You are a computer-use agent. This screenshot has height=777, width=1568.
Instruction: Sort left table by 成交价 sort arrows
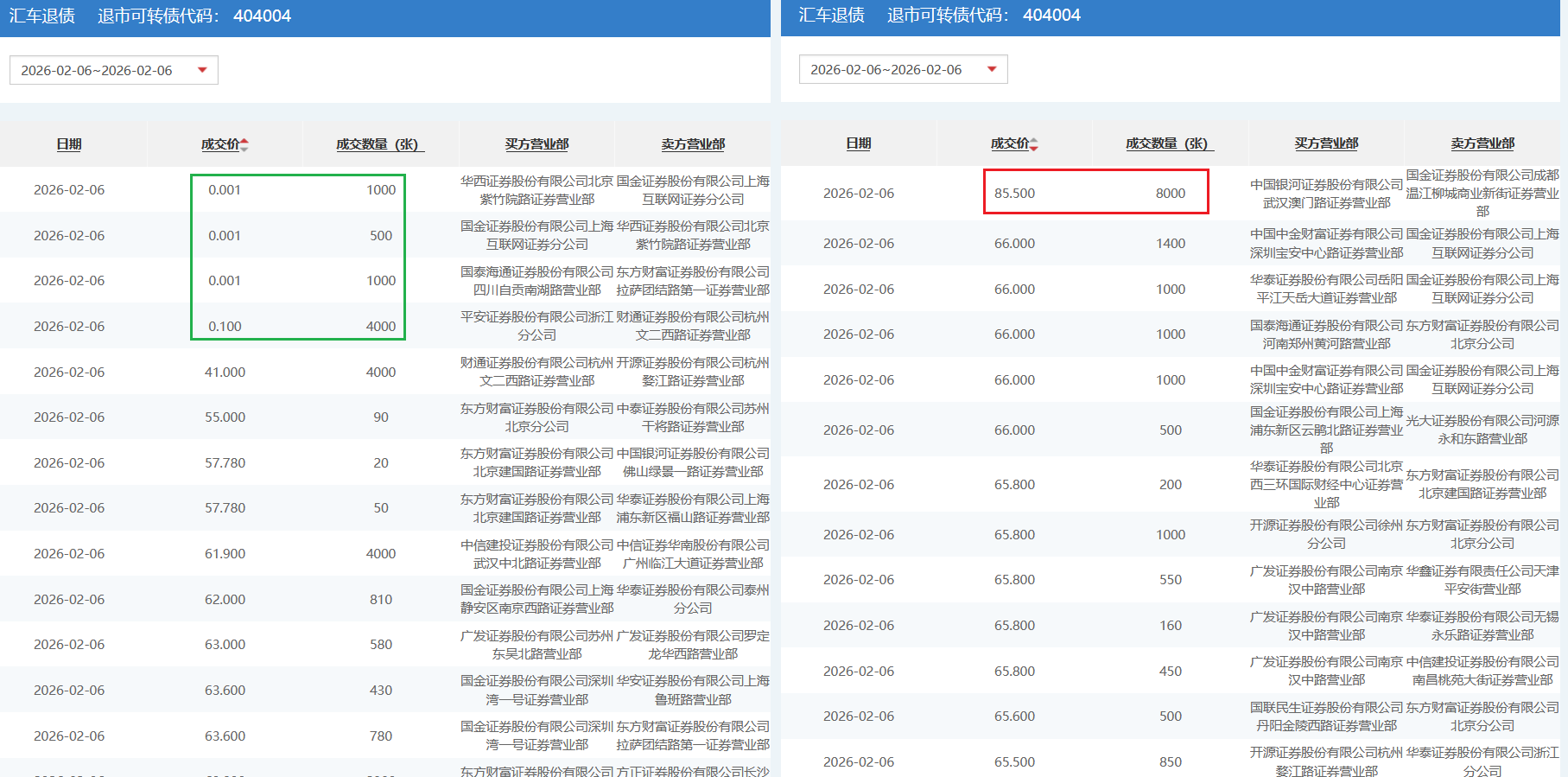(244, 144)
